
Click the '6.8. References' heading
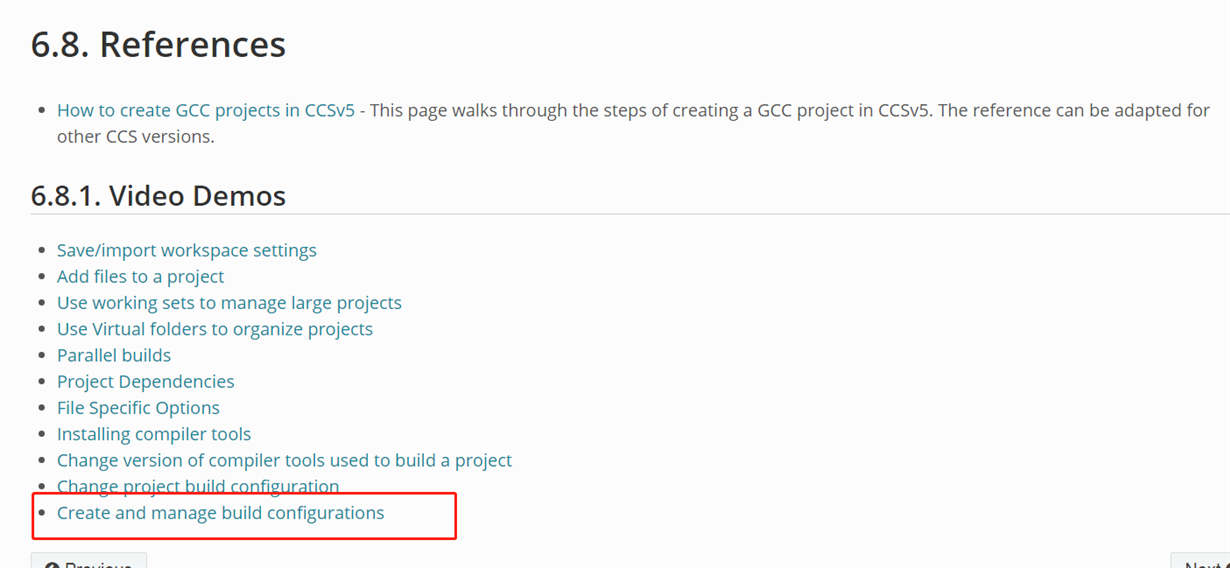click(158, 45)
